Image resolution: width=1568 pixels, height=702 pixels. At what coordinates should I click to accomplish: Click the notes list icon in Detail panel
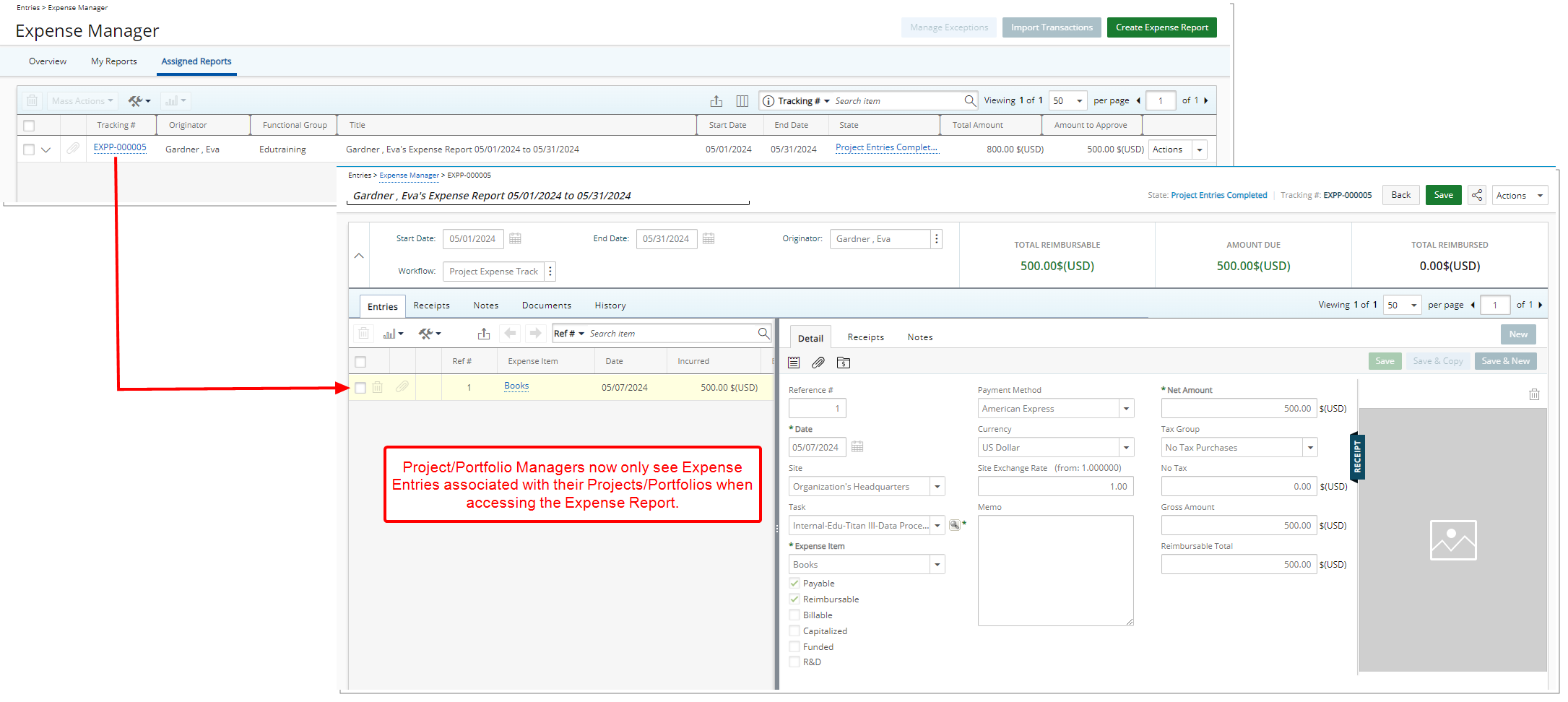[794, 363]
